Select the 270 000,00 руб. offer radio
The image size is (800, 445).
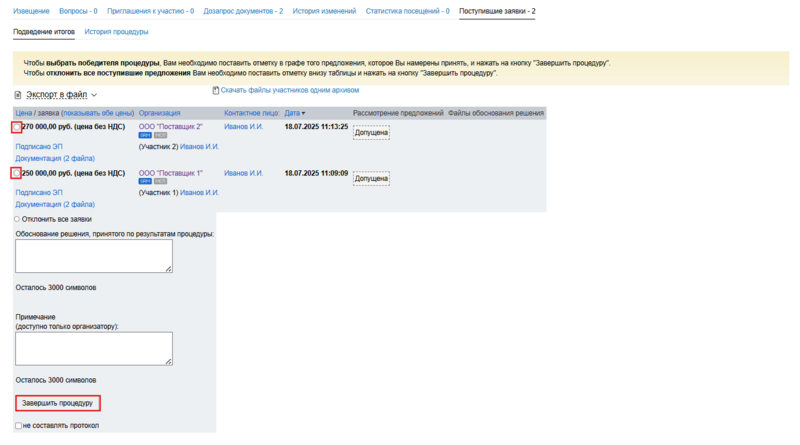pyautogui.click(x=17, y=127)
